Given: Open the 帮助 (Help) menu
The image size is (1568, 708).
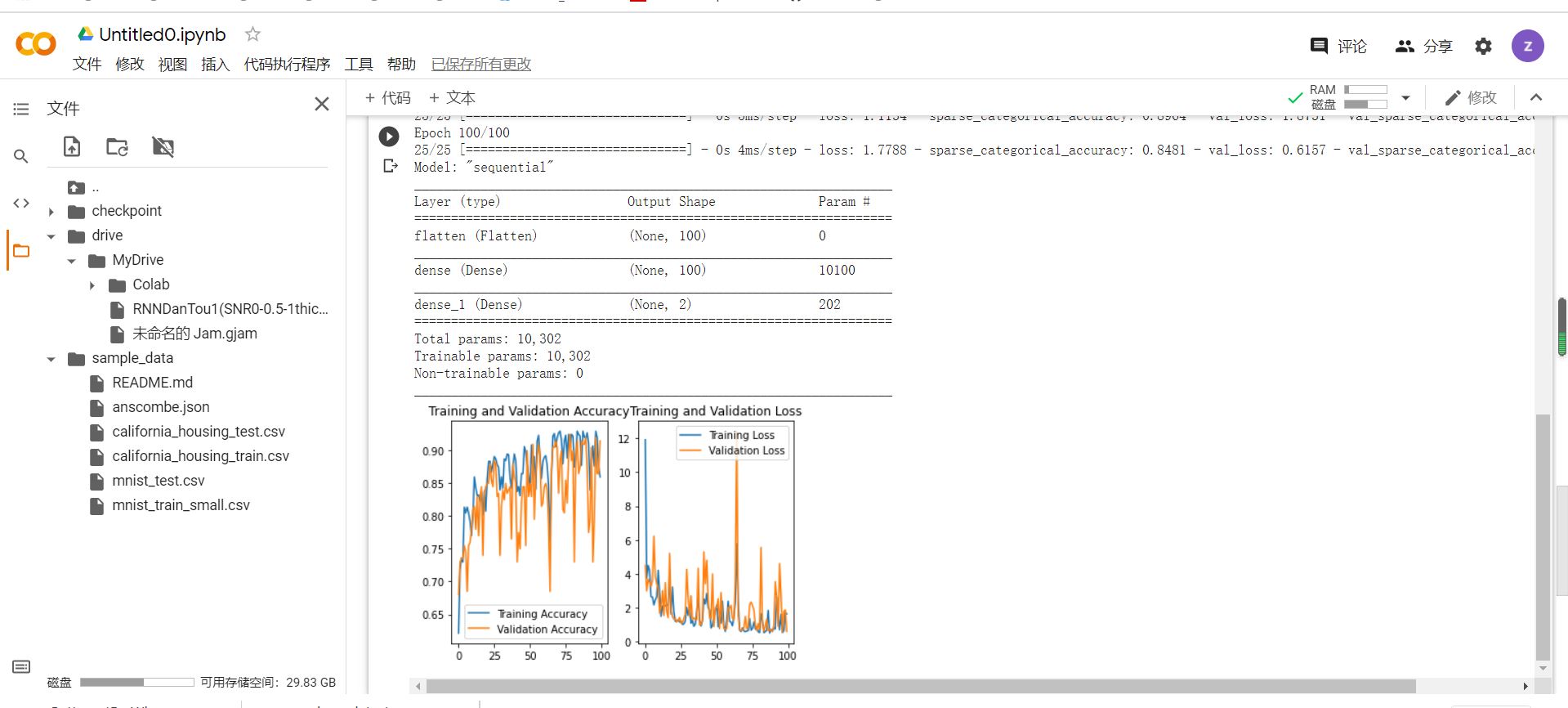Looking at the screenshot, I should 401,65.
